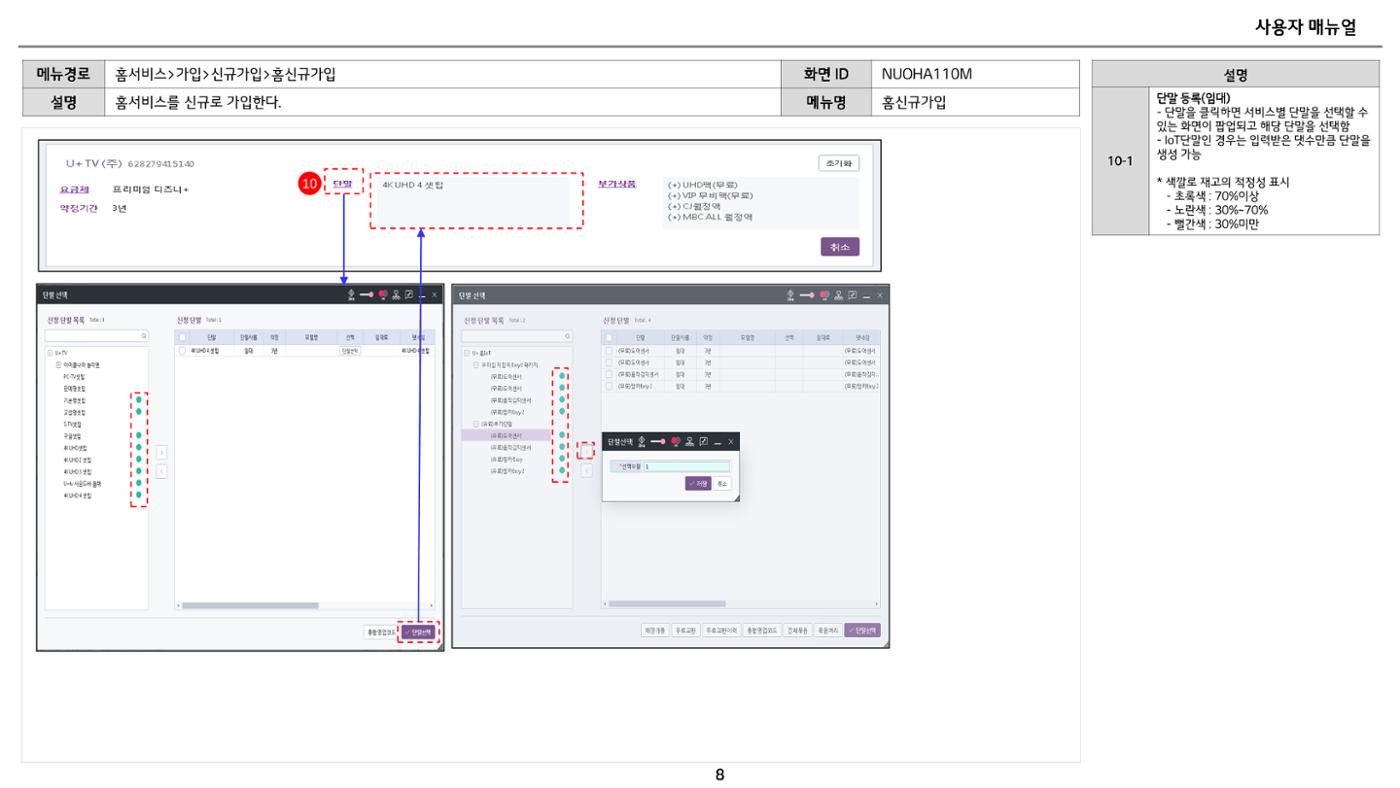The image size is (1400, 788).
Task: Check the (무료)멀티Easy2 table row checkbox
Action: point(609,386)
